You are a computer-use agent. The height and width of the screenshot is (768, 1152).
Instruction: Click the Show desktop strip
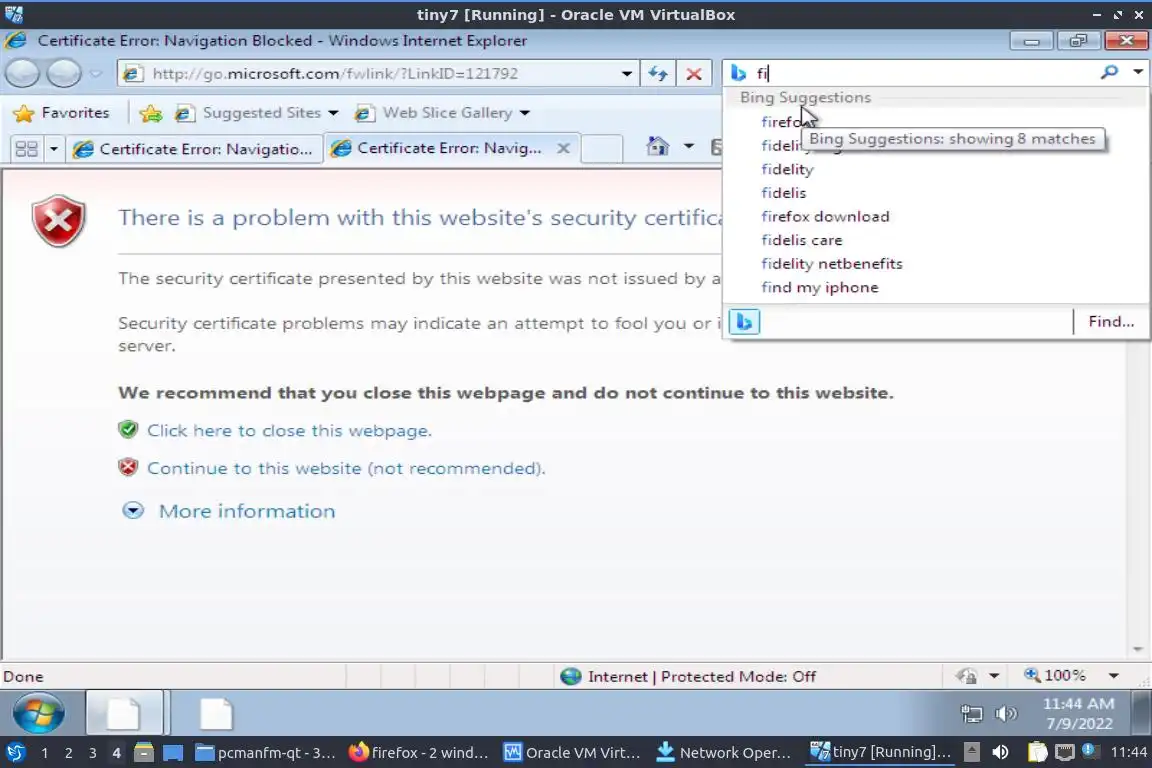pyautogui.click(x=1141, y=712)
